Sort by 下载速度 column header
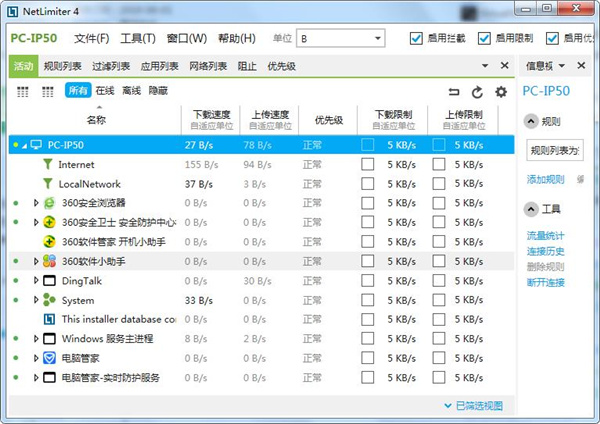 coord(212,119)
